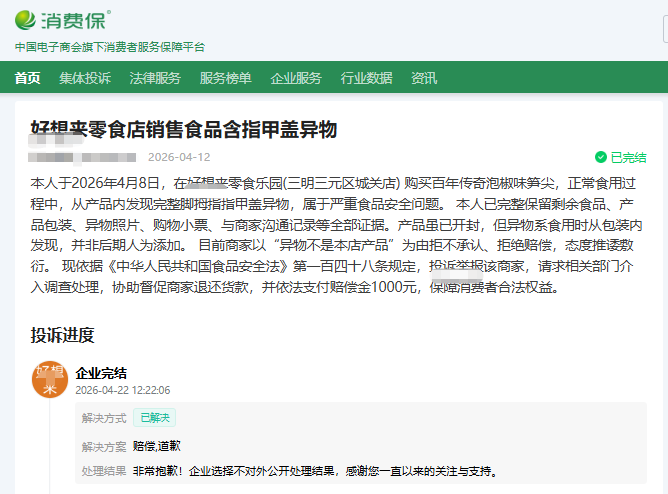Click the green 已完结 checkmark icon
Viewport: 668px width, 494px height.
[600, 158]
